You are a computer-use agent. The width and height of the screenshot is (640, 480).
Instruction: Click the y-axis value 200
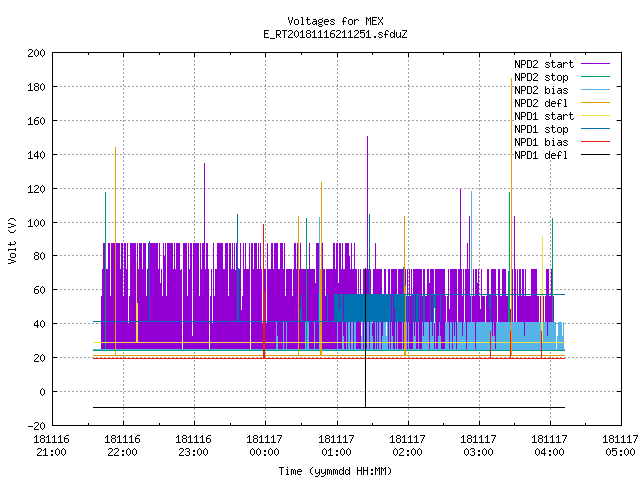[x=36, y=53]
